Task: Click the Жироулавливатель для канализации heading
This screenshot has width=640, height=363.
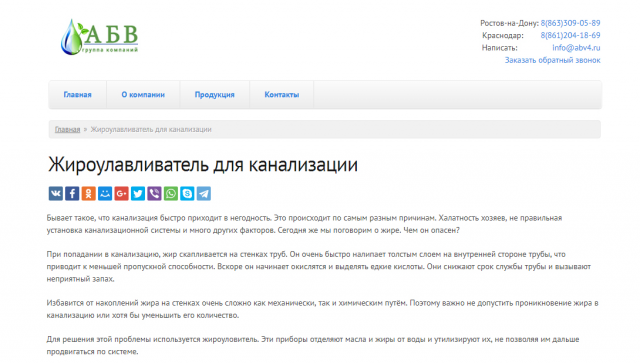Action: click(x=203, y=165)
